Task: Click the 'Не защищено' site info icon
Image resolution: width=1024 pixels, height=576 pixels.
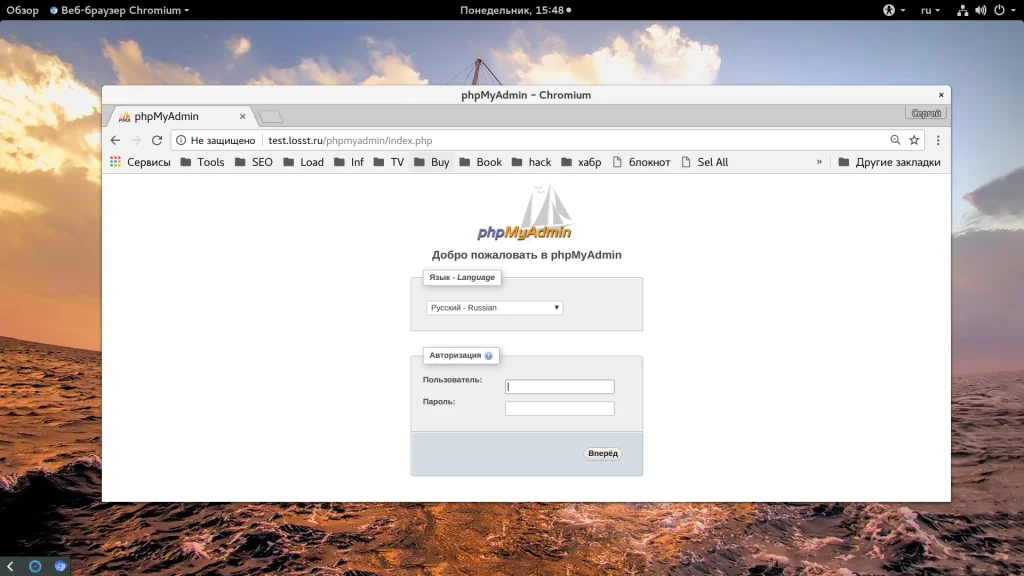Action: coord(181,140)
